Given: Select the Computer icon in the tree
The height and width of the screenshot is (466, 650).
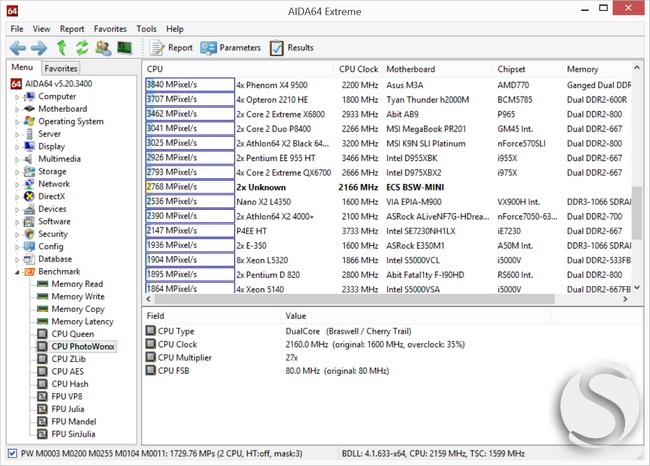Looking at the screenshot, I should (29, 96).
